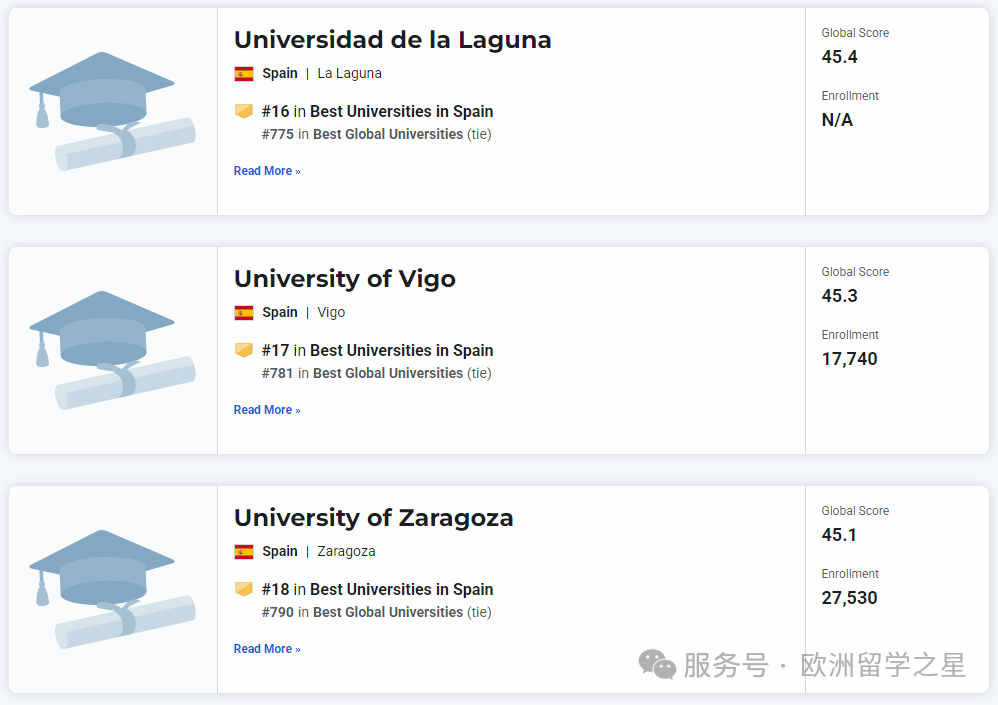The image size is (998, 705).
Task: Click the University of Vigo graduation cap thumbnail
Action: (112, 350)
